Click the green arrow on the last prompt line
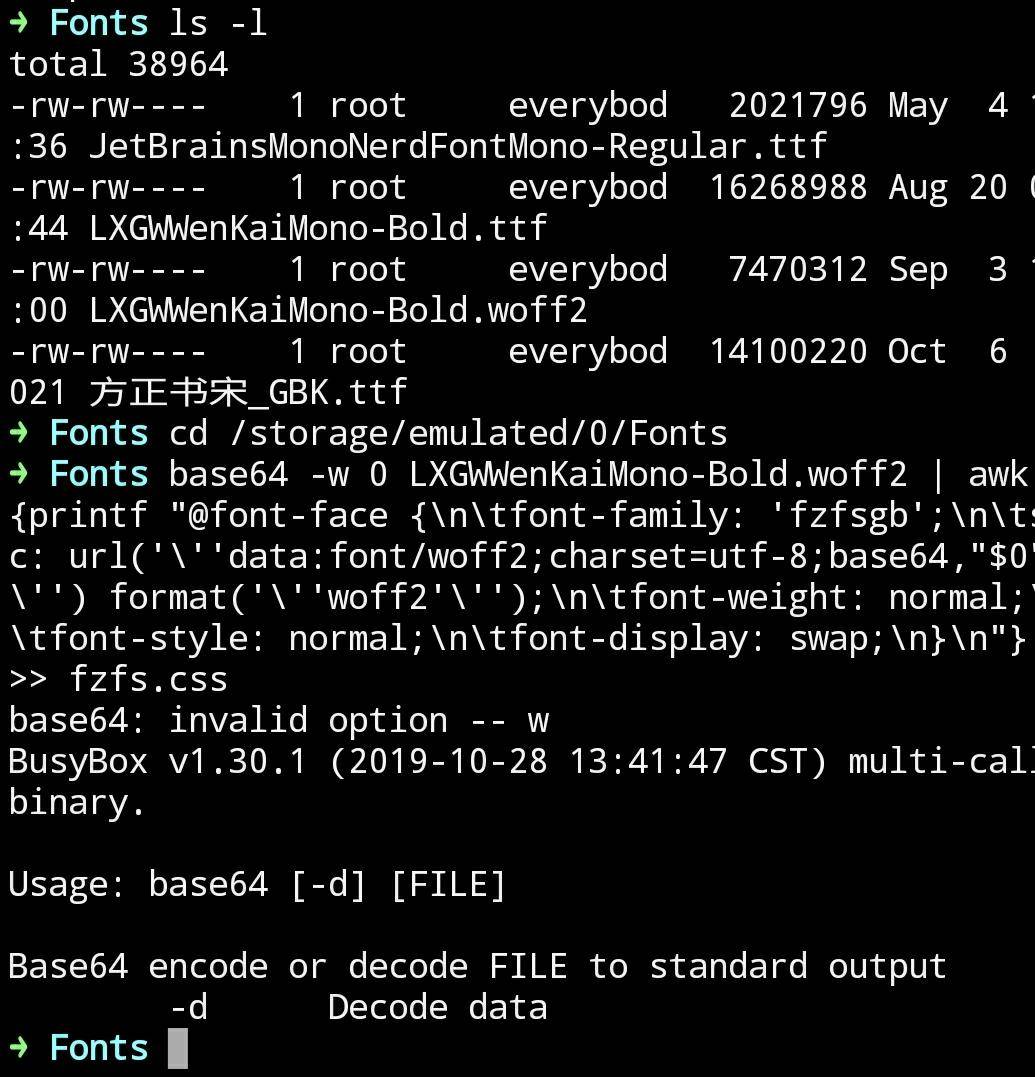This screenshot has width=1035, height=1077. pyautogui.click(x=19, y=1047)
